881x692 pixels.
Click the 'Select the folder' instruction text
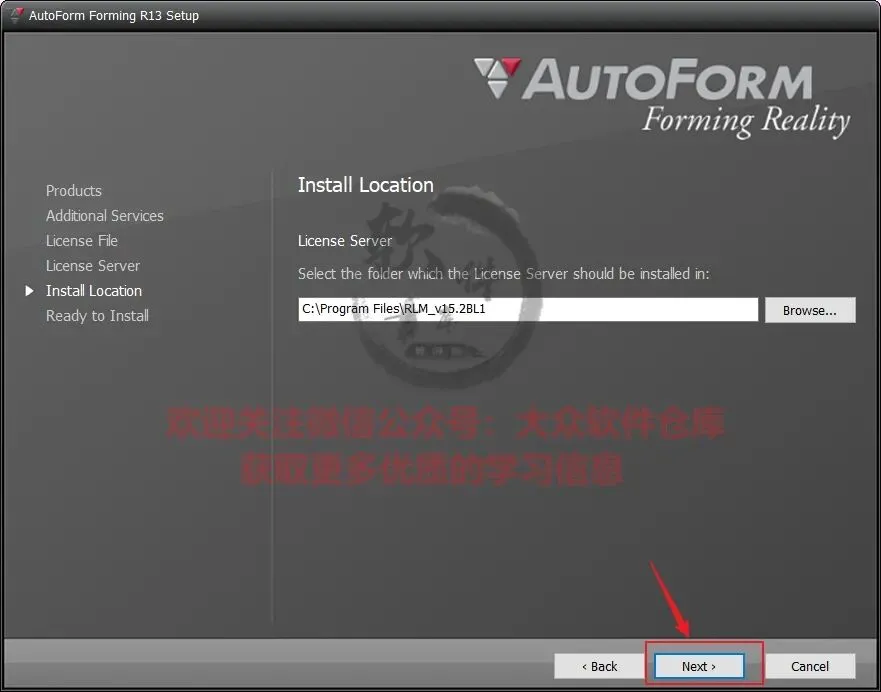[504, 274]
